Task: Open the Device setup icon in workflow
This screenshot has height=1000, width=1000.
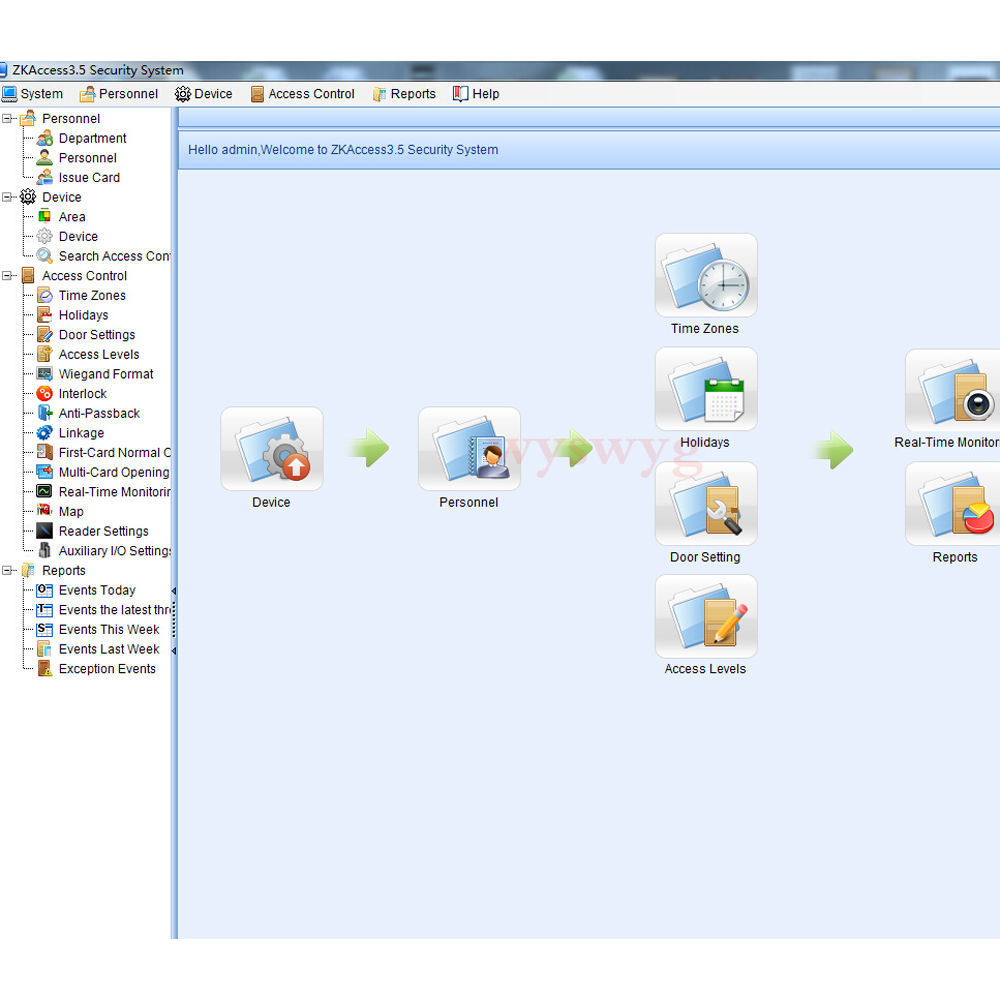Action: tap(271, 449)
